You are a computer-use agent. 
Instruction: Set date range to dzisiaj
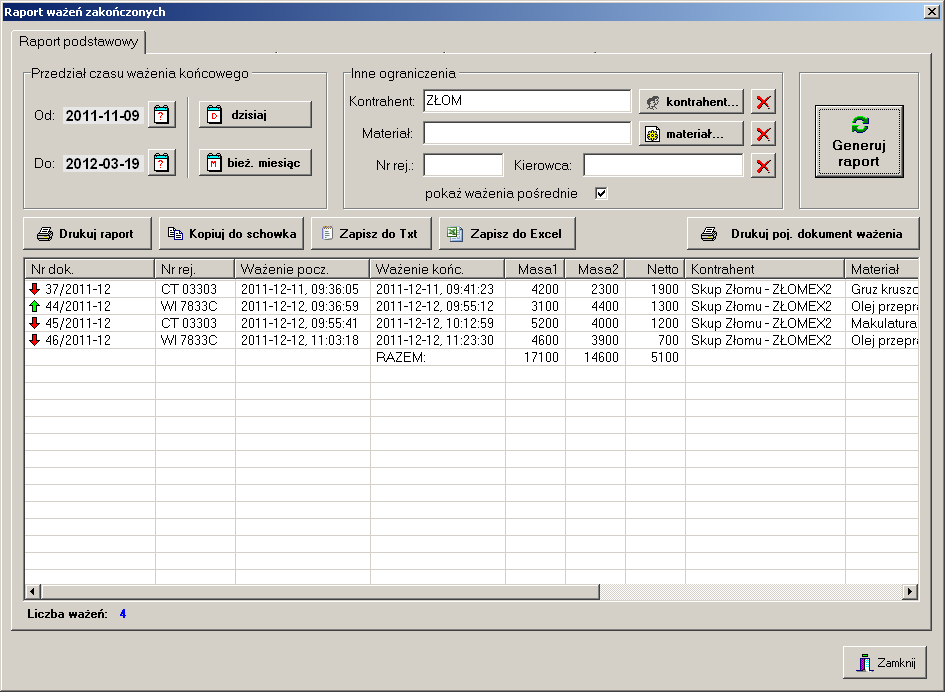(x=255, y=115)
